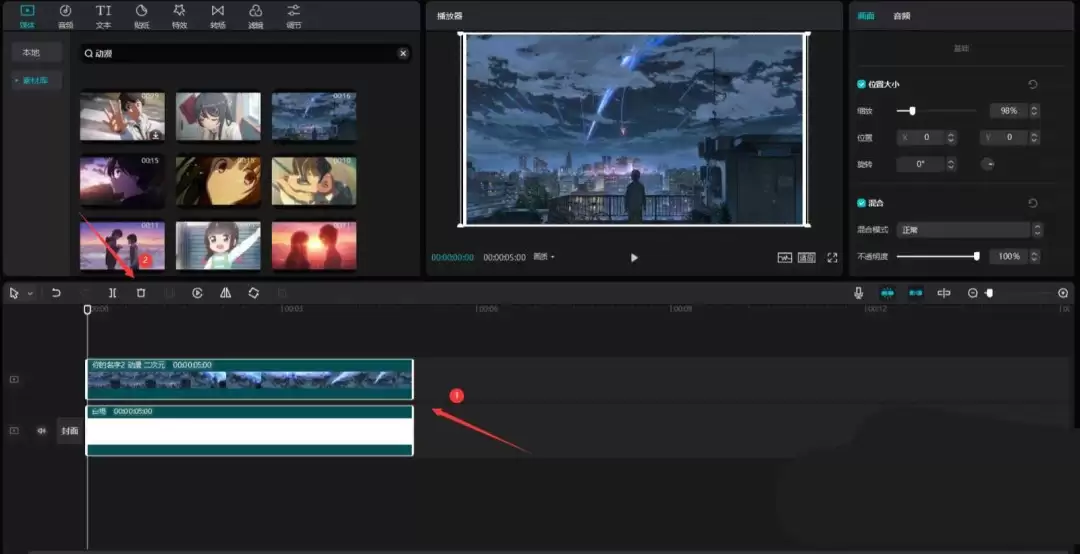Toggle the 位置大小 checkbox
1080x554 pixels.
pos(862,85)
